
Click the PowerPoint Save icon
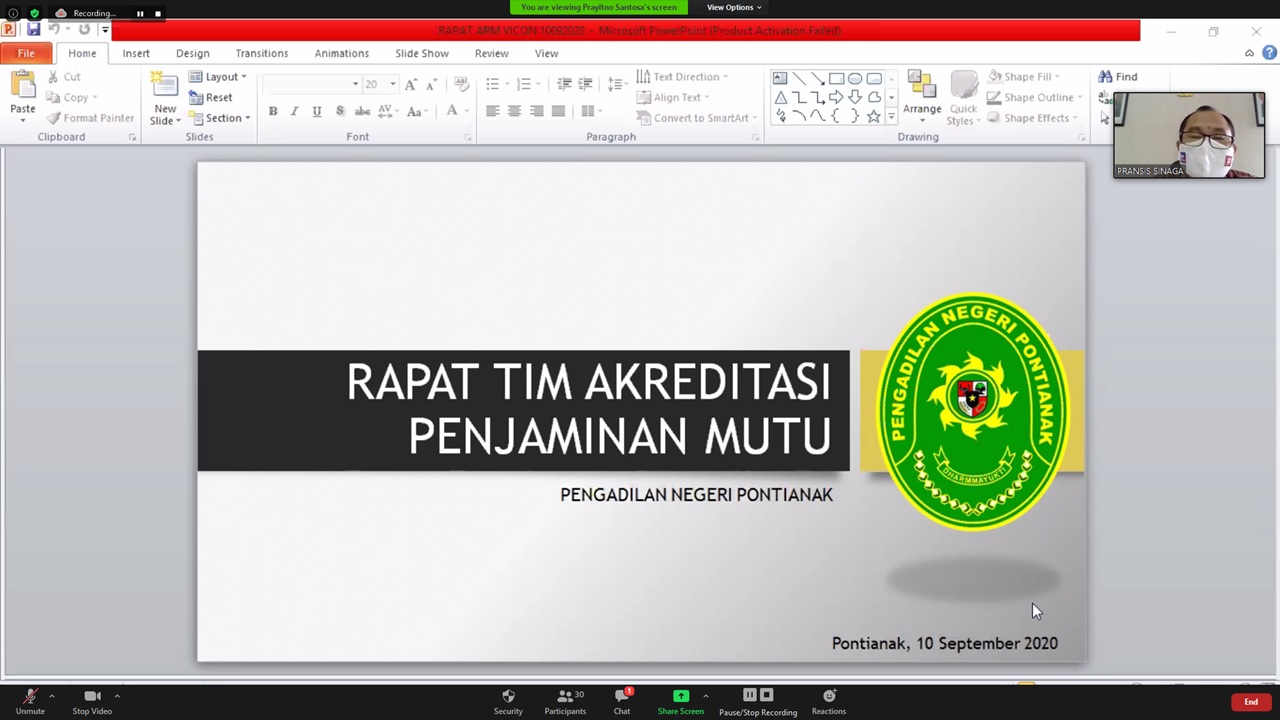point(33,30)
